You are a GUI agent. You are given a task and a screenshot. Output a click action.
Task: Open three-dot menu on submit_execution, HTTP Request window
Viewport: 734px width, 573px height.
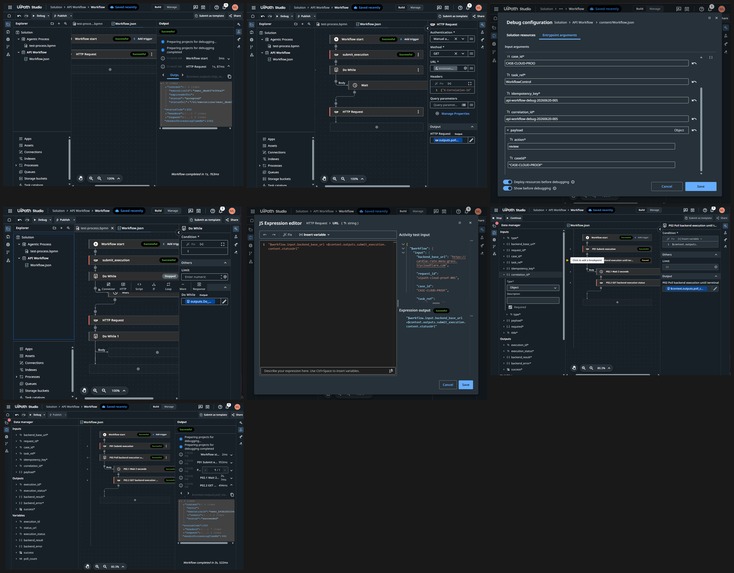coord(418,54)
